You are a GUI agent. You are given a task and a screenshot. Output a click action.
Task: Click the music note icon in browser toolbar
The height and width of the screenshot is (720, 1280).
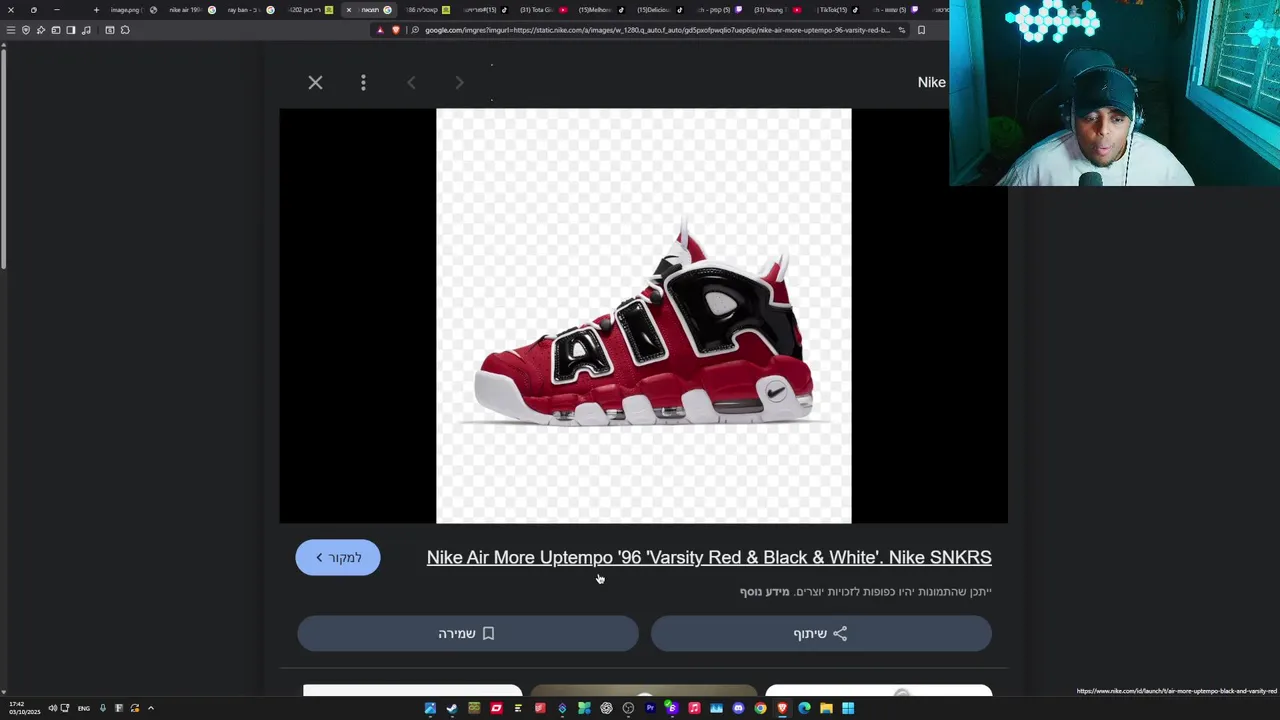tap(86, 30)
